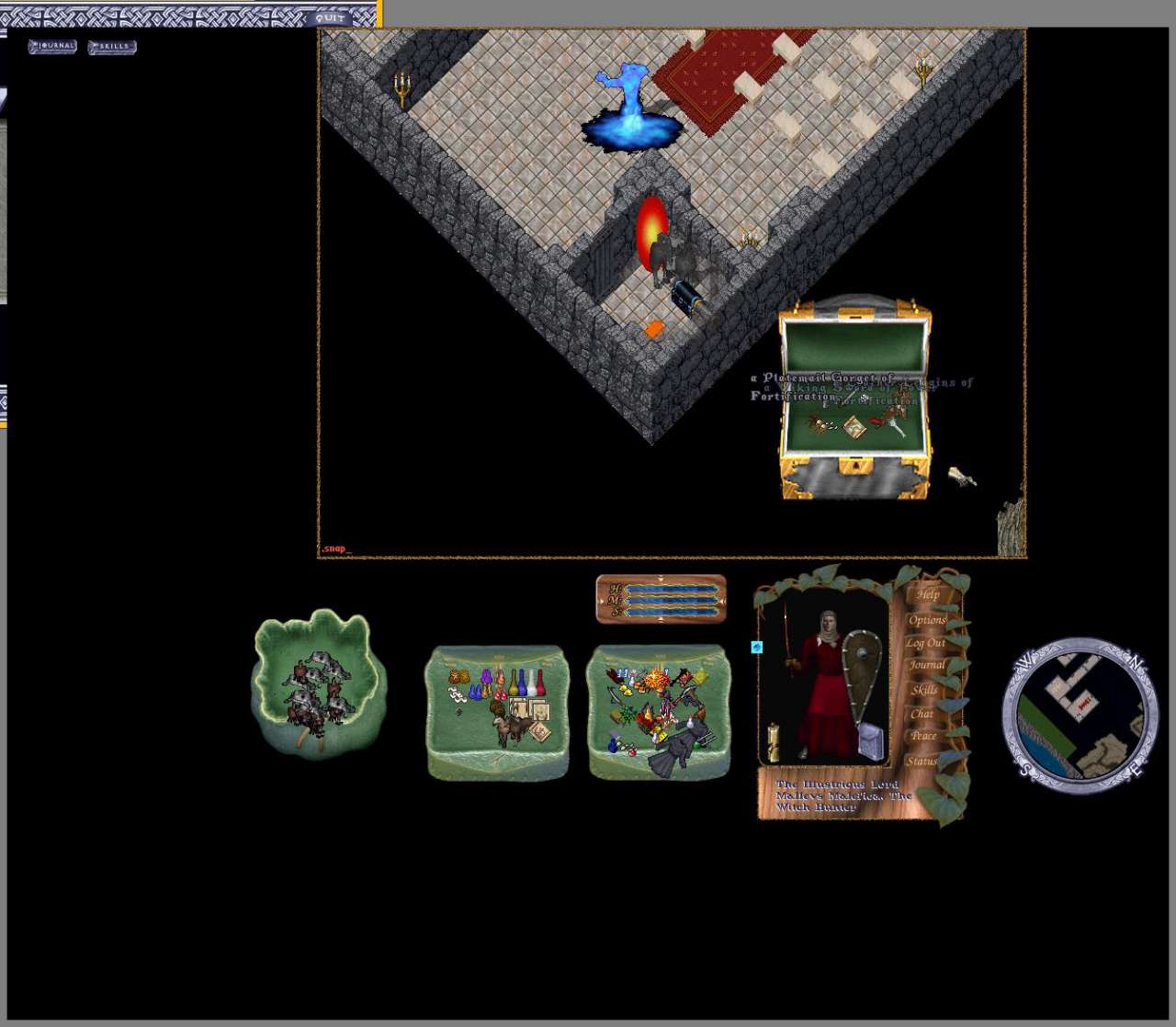Click the Help button on the paperdoll
Viewport: 1176px width, 1027px height.
tap(927, 594)
